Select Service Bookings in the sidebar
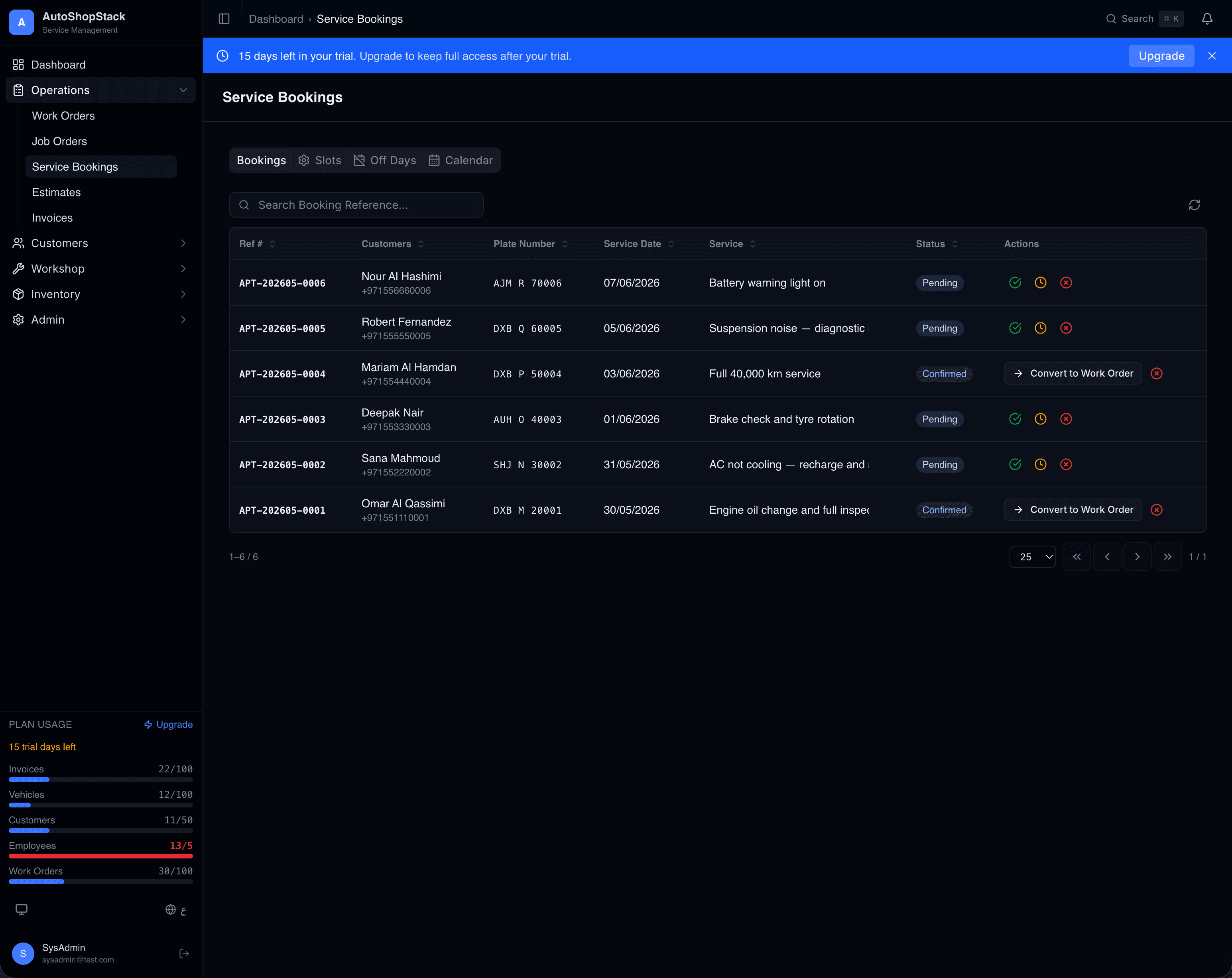 (x=101, y=167)
